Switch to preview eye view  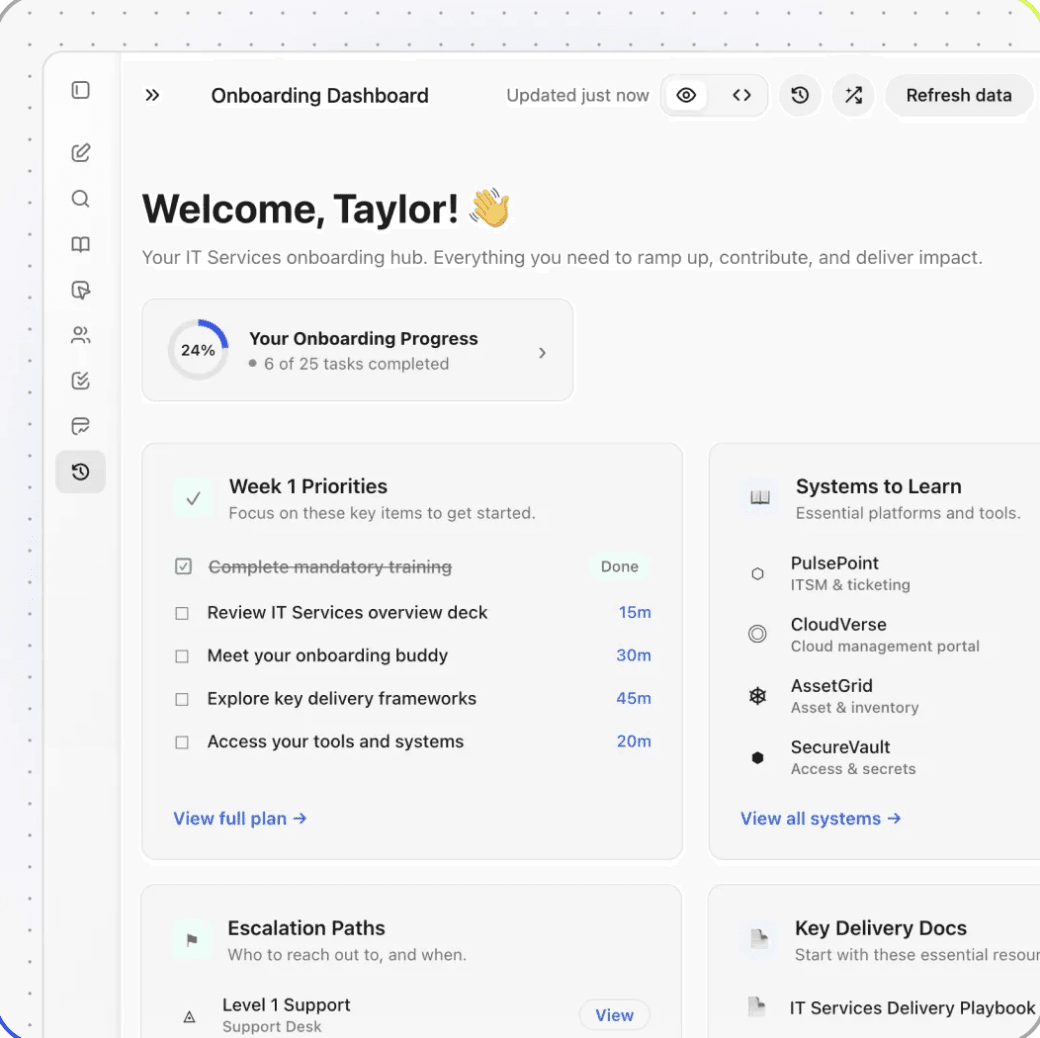tap(686, 95)
